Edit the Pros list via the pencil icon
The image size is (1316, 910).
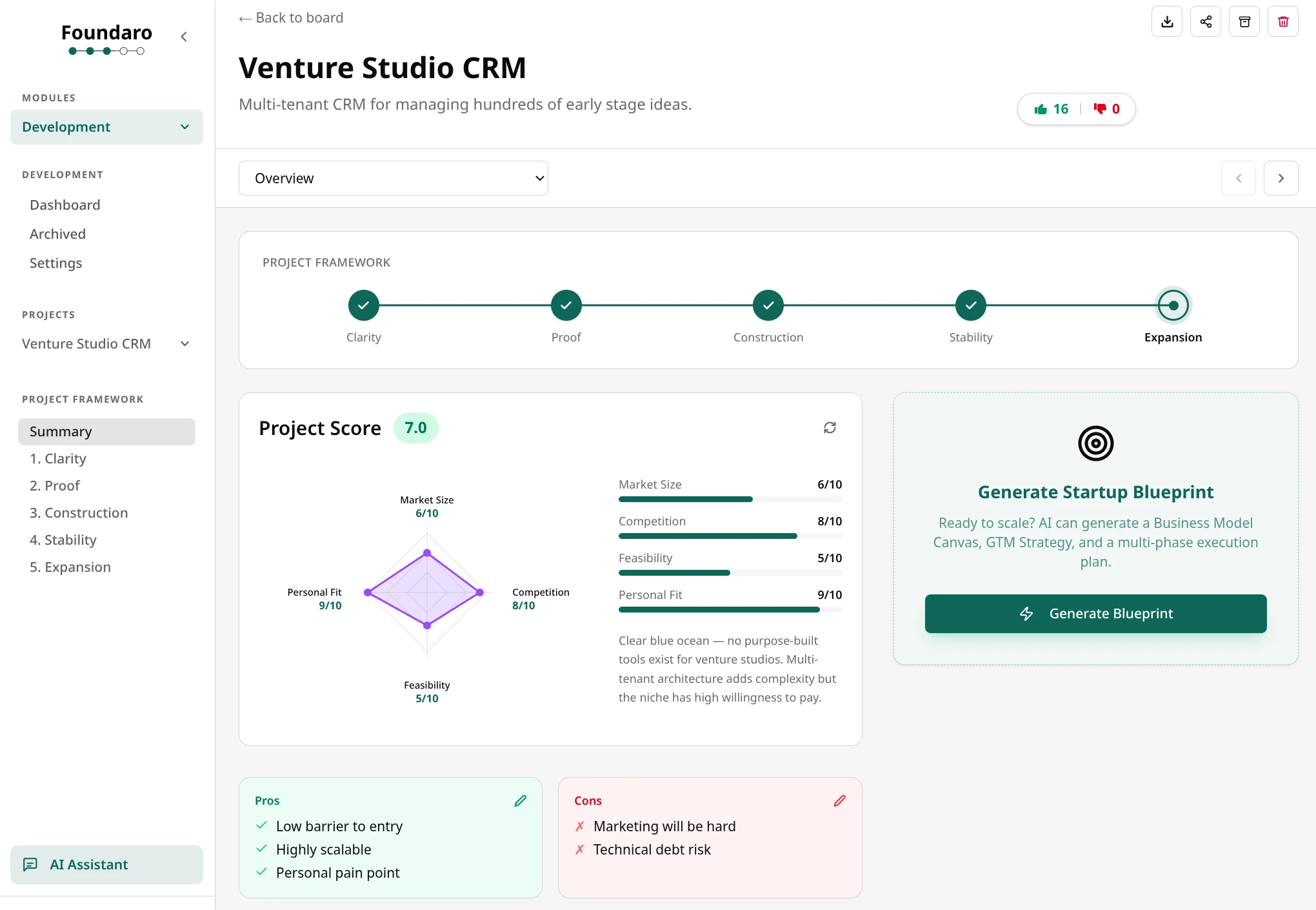click(521, 800)
